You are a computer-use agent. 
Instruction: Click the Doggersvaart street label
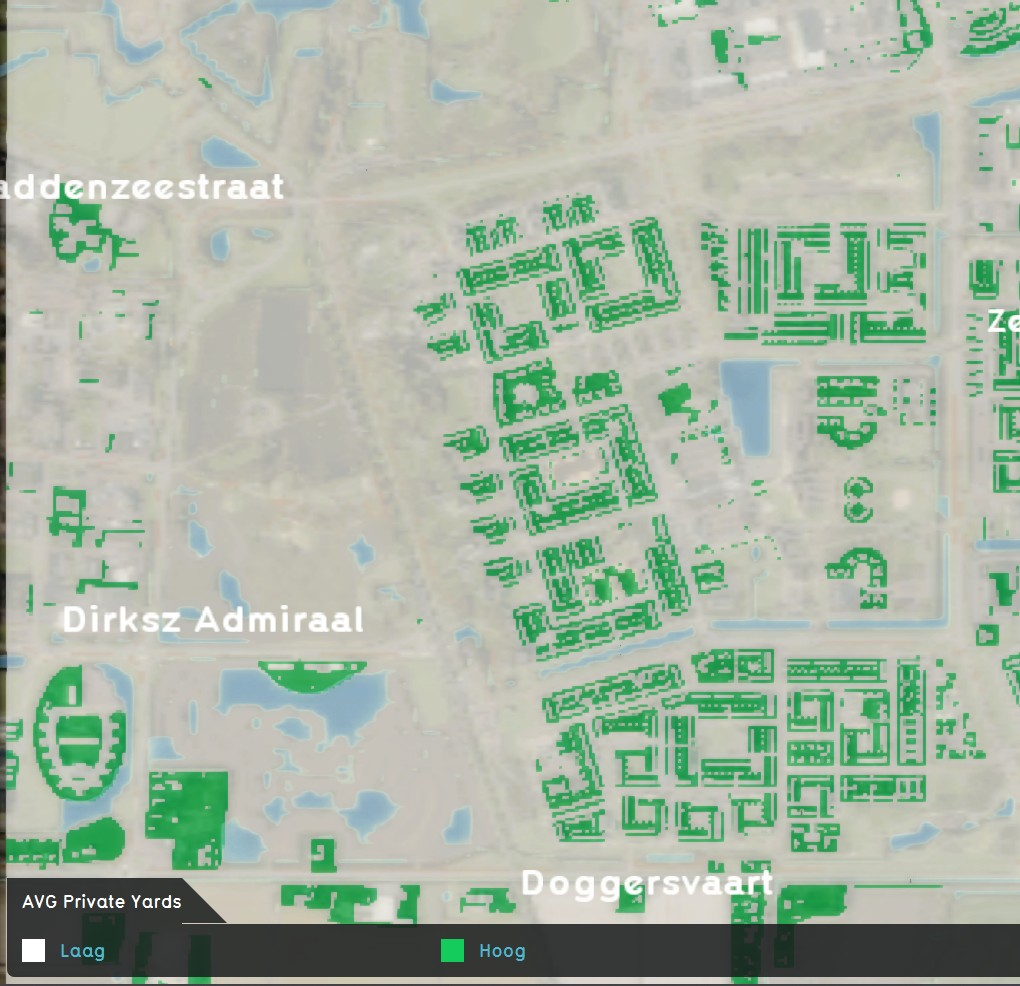[646, 884]
